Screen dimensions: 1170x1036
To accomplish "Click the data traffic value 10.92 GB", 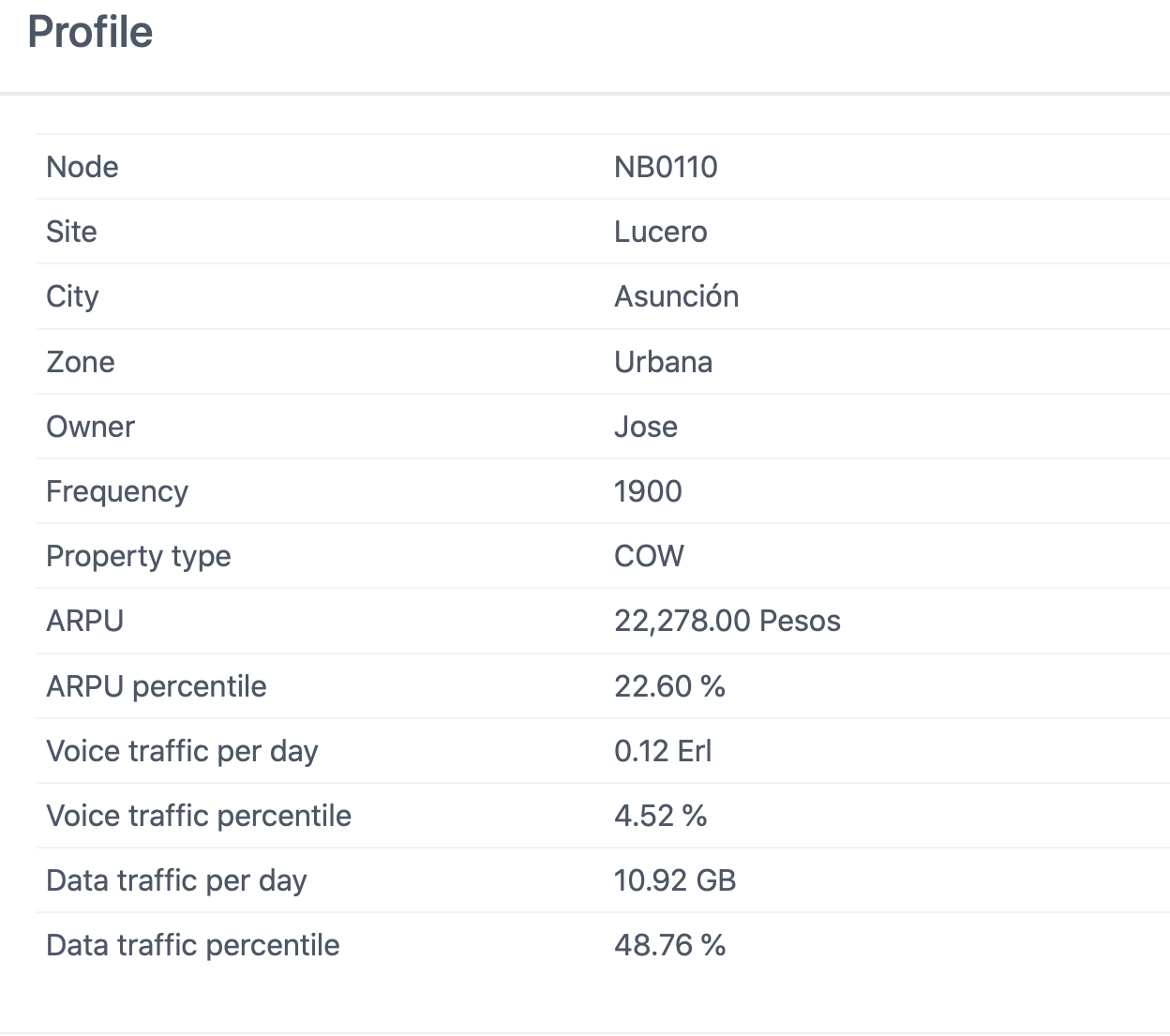I will tap(675, 880).
